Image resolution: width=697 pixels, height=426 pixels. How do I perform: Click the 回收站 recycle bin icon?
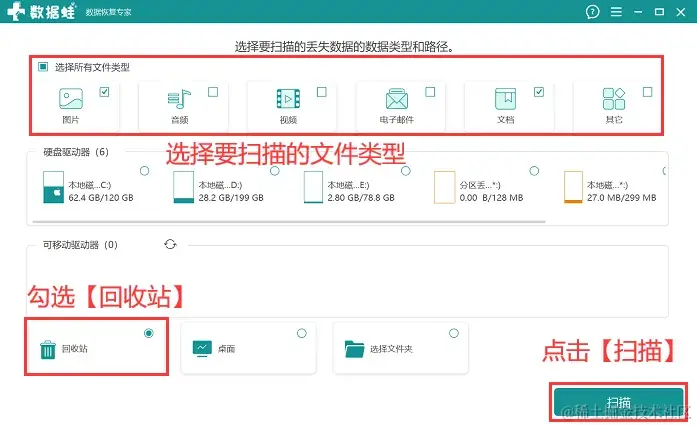(48, 350)
